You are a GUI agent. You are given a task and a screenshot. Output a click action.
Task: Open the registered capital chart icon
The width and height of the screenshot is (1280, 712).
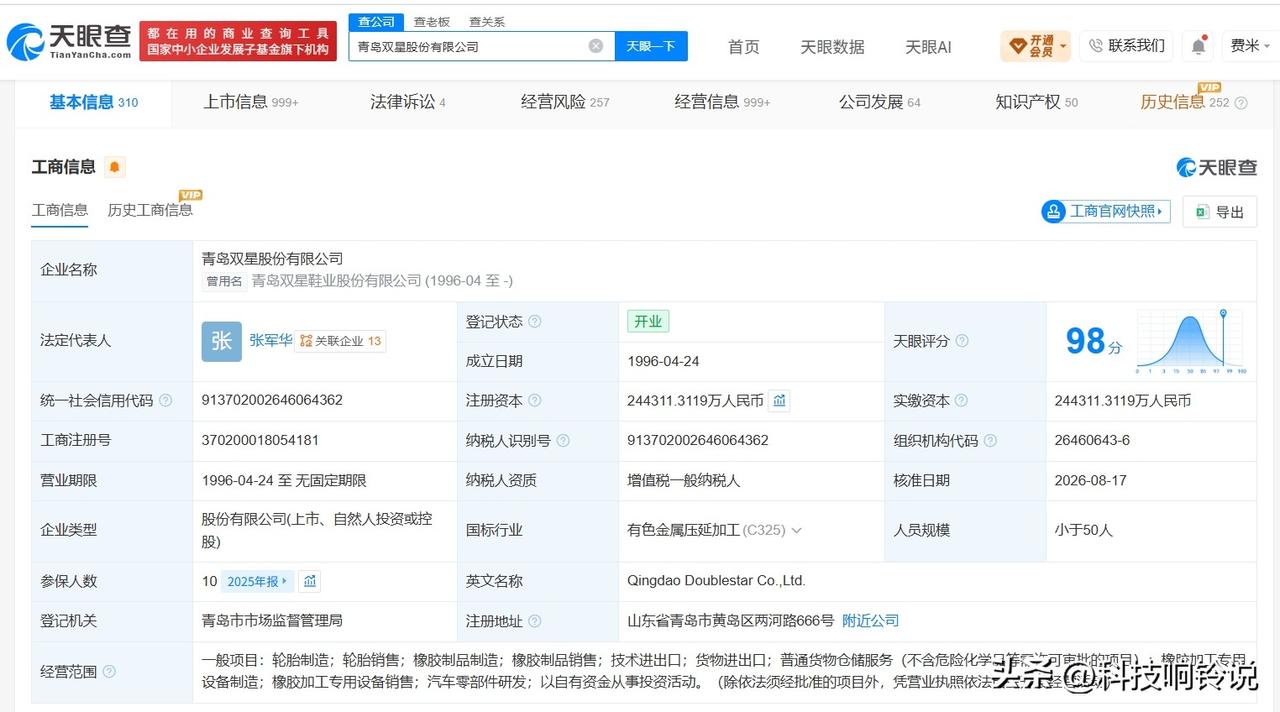click(780, 401)
